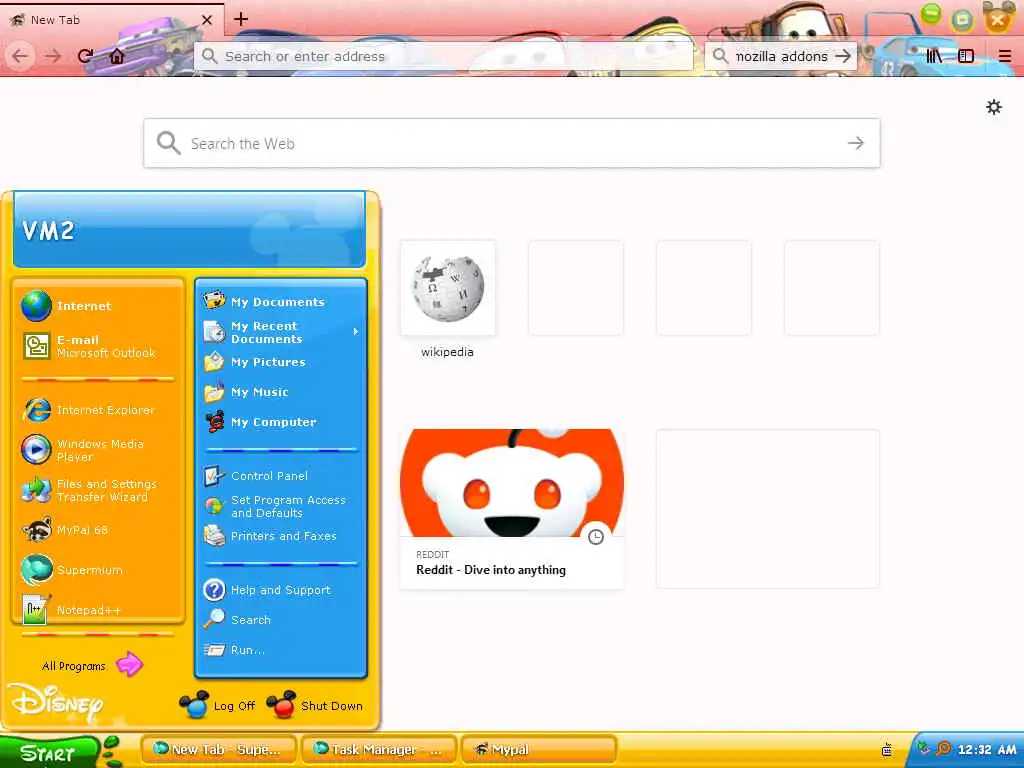This screenshot has height=768, width=1024.
Task: Click the address bar field
Action: tap(443, 56)
